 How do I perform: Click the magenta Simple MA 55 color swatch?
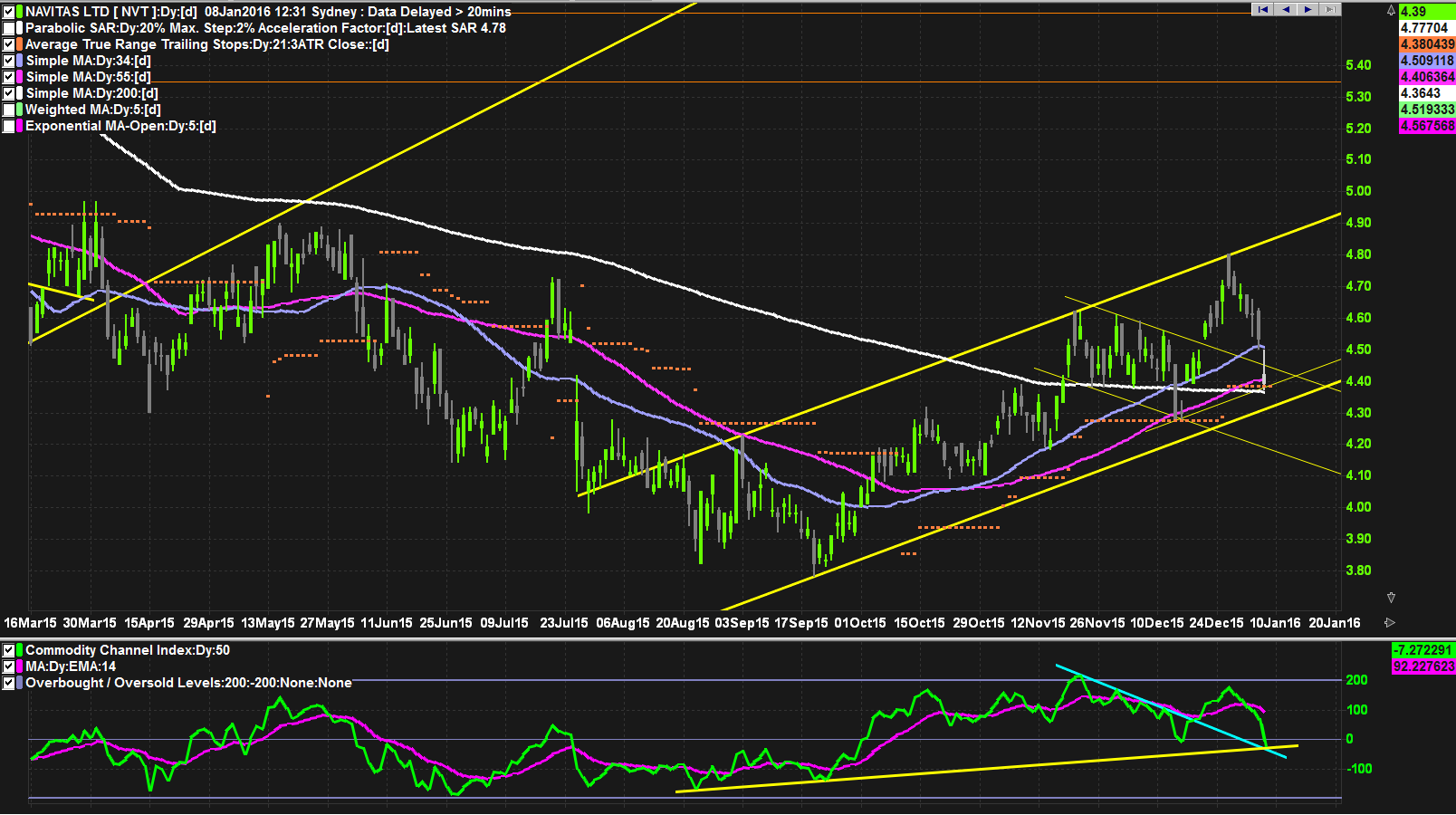point(19,77)
